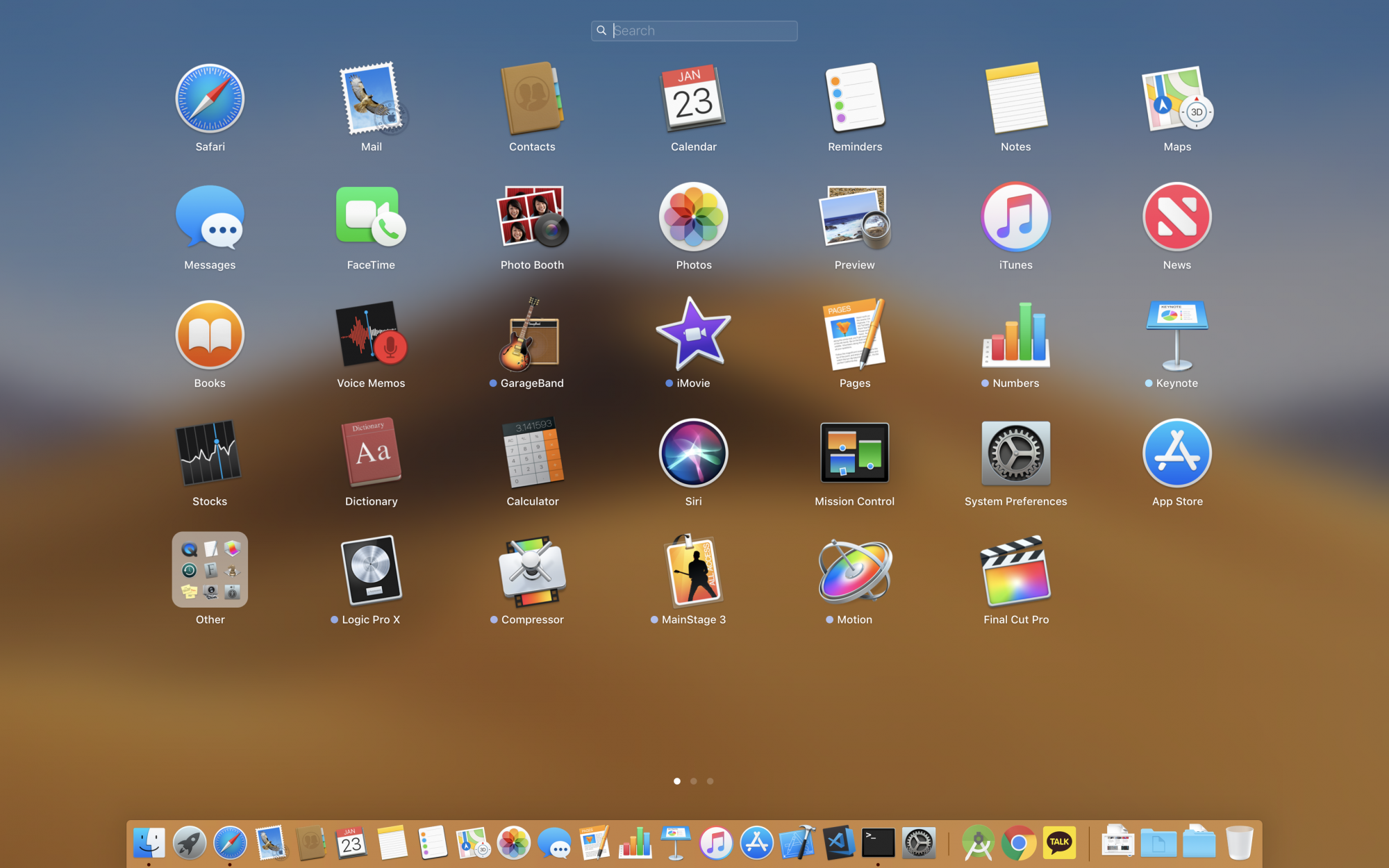Open the Stocks app
This screenshot has width=1389, height=868.
210,453
